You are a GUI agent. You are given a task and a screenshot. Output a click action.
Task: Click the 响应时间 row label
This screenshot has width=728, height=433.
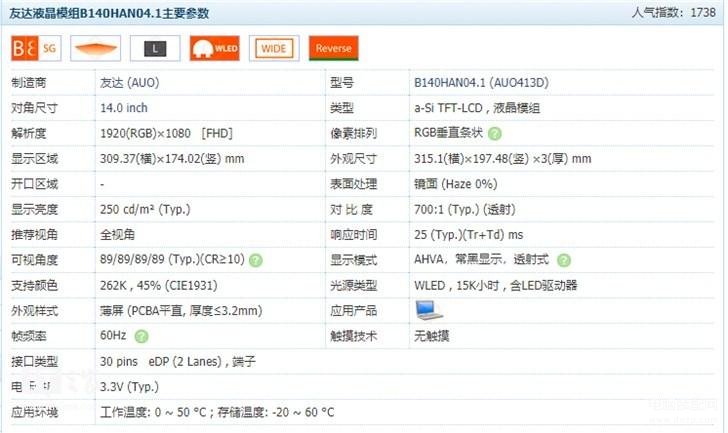pyautogui.click(x=353, y=235)
